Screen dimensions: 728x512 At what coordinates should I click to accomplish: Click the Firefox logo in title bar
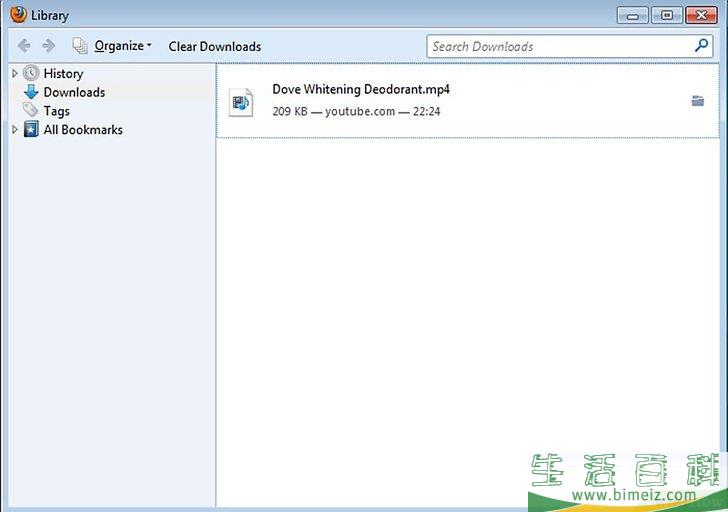(18, 14)
